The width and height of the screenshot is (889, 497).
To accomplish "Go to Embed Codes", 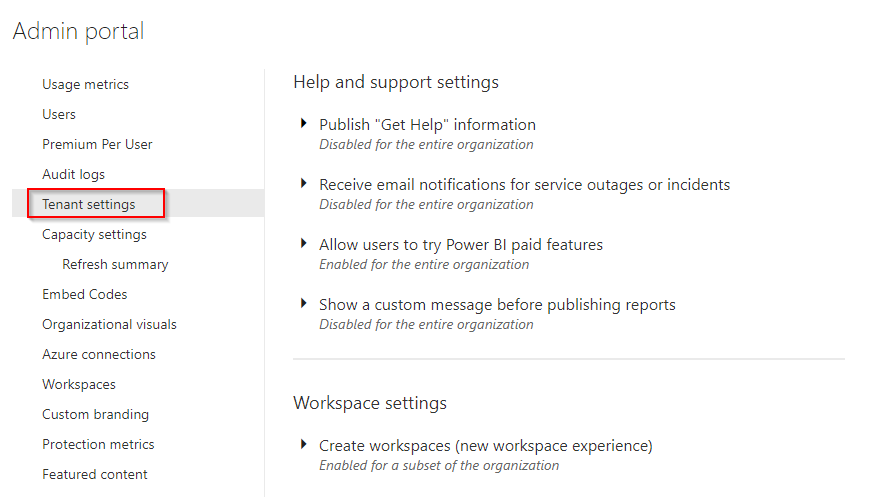I will coord(84,295).
